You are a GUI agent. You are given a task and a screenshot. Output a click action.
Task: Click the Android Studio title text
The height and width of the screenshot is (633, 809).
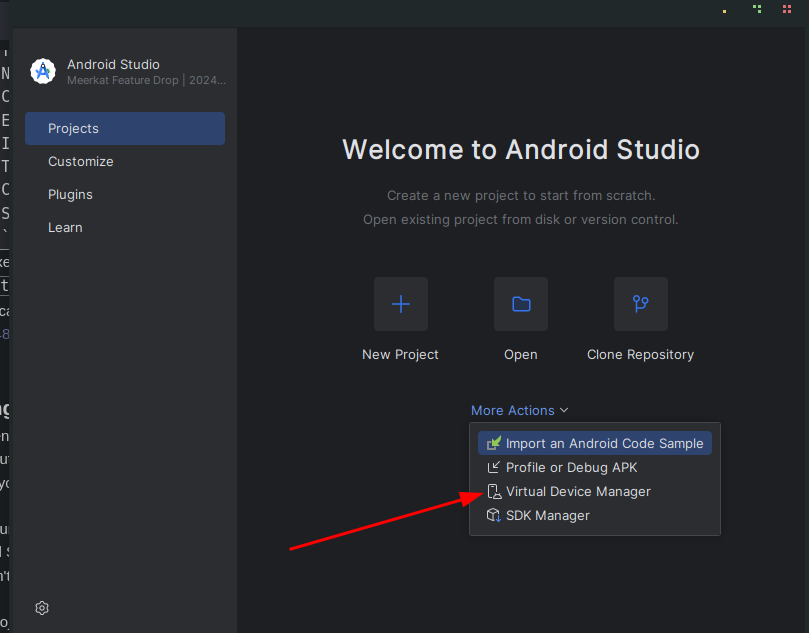114,64
